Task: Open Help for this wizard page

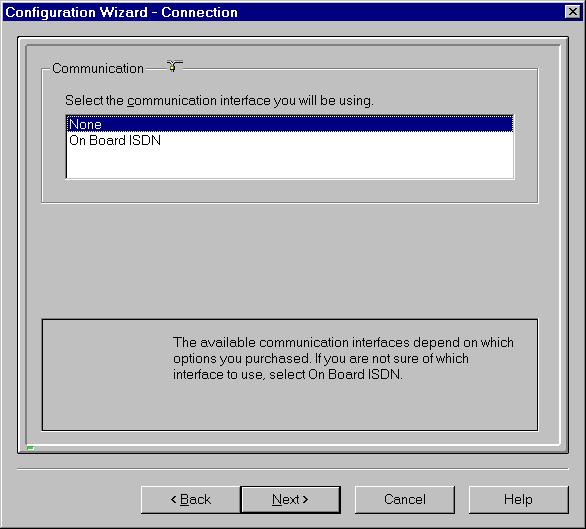Action: [518, 499]
